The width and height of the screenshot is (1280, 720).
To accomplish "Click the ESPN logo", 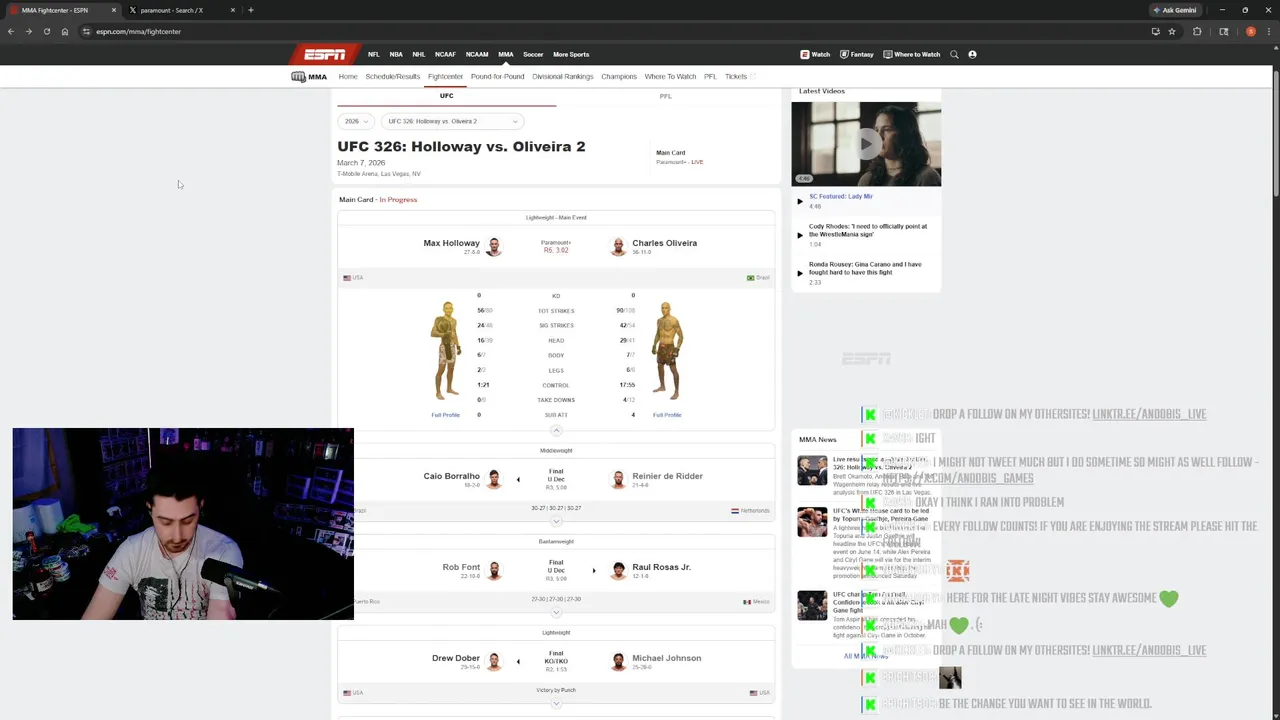I will [x=325, y=54].
